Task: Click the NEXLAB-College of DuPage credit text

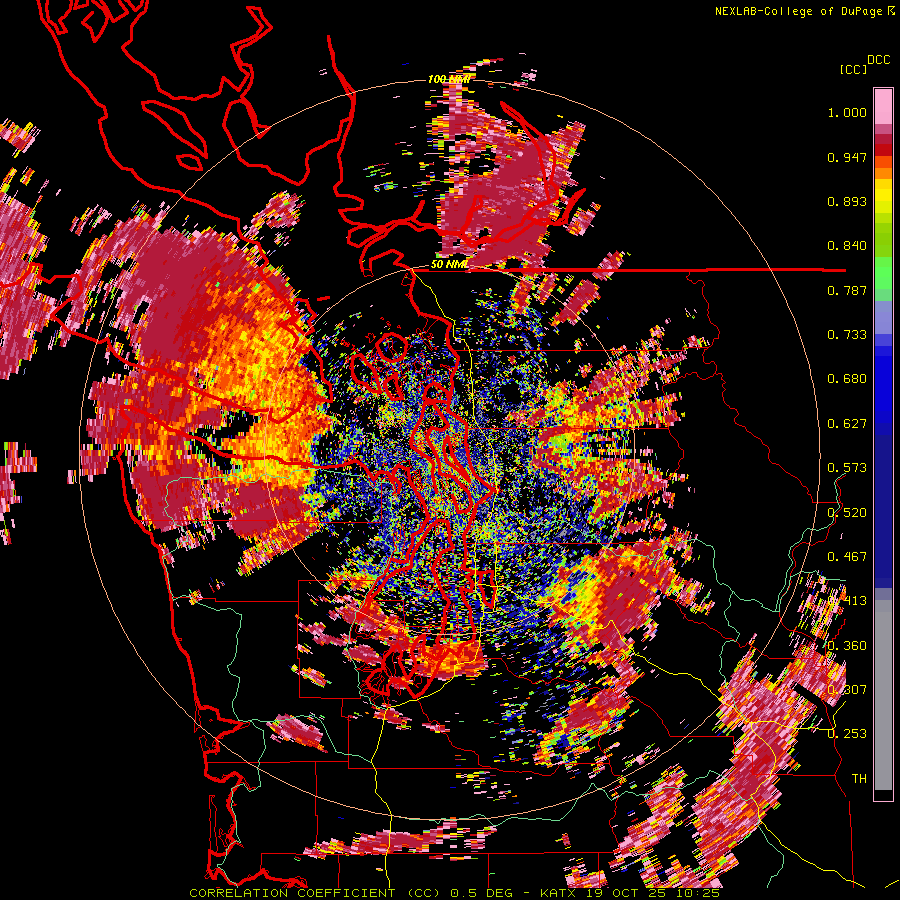Action: pyautogui.click(x=798, y=11)
